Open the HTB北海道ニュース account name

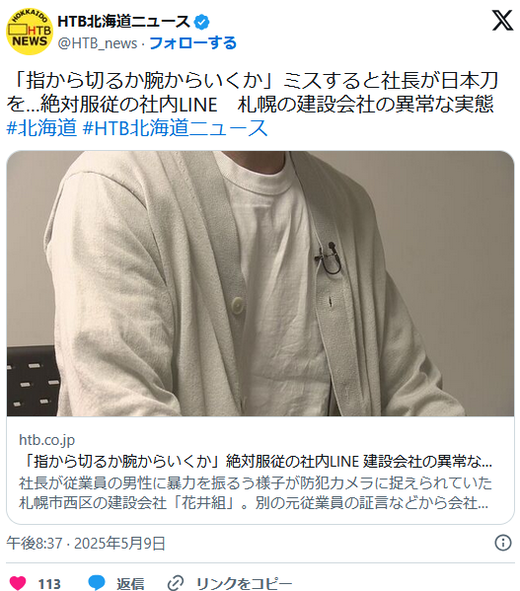(x=124, y=22)
